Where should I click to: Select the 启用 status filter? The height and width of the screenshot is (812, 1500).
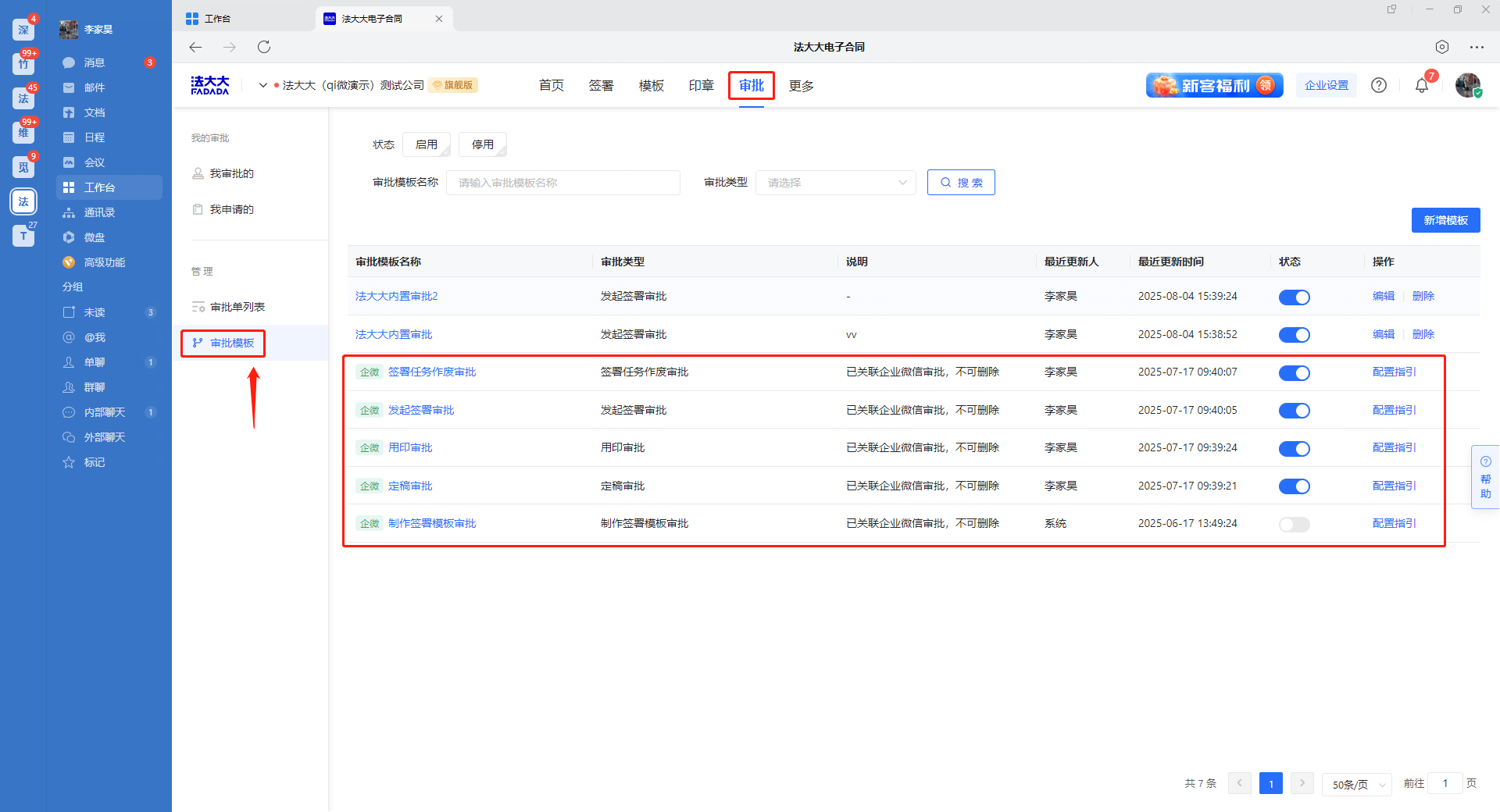coord(427,144)
